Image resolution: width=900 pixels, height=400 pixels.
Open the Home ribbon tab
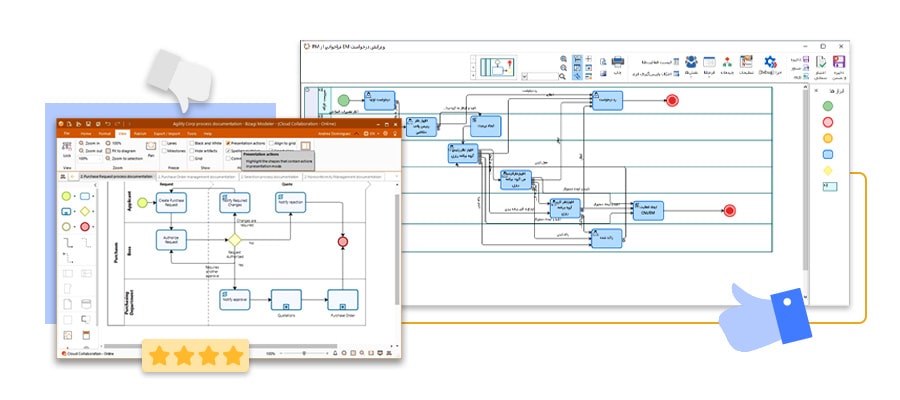tap(86, 133)
